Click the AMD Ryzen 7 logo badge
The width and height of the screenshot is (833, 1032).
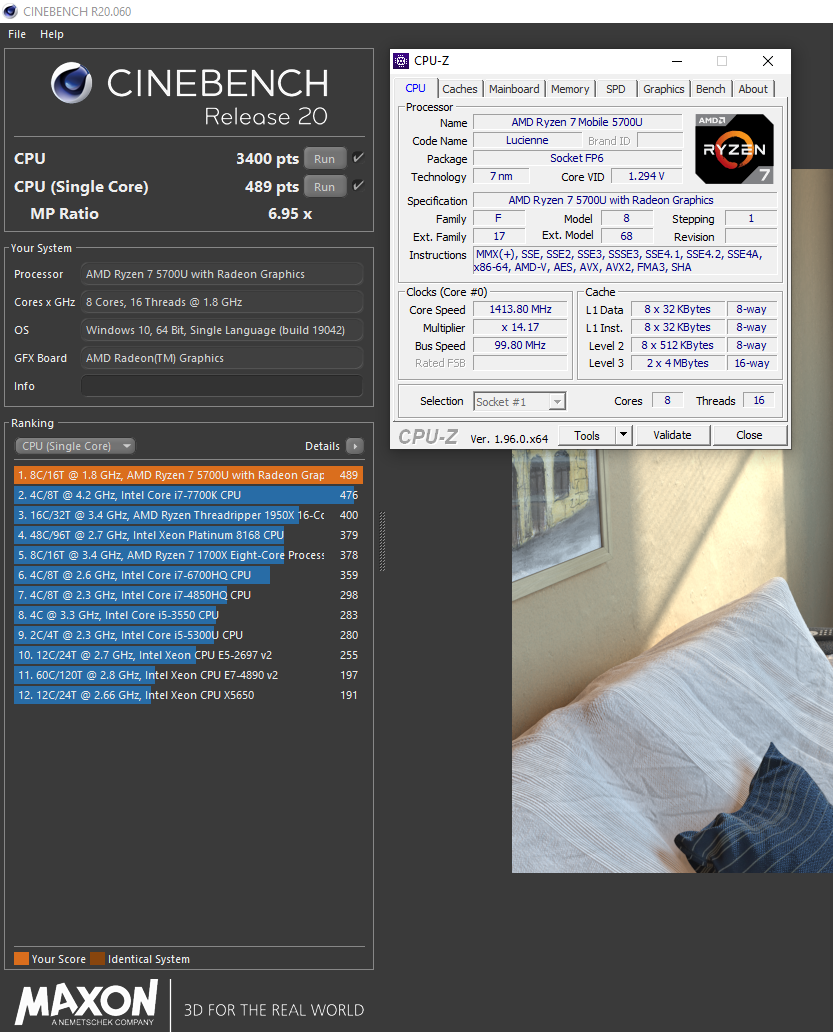pos(734,149)
